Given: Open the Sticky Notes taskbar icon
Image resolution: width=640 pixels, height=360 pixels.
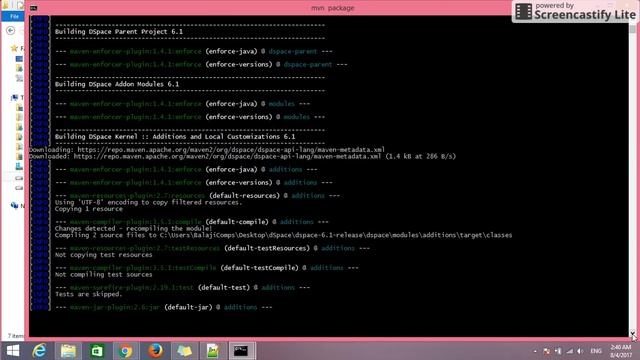Looking at the screenshot, I should coord(184,351).
